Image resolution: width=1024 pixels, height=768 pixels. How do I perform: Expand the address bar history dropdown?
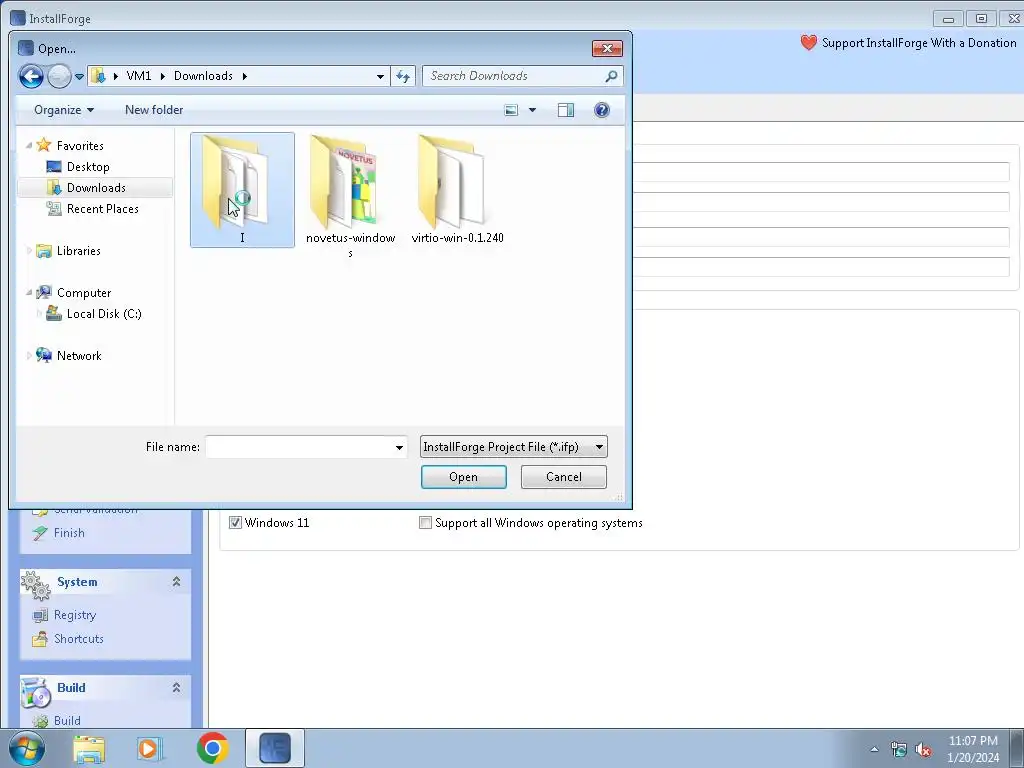380,76
